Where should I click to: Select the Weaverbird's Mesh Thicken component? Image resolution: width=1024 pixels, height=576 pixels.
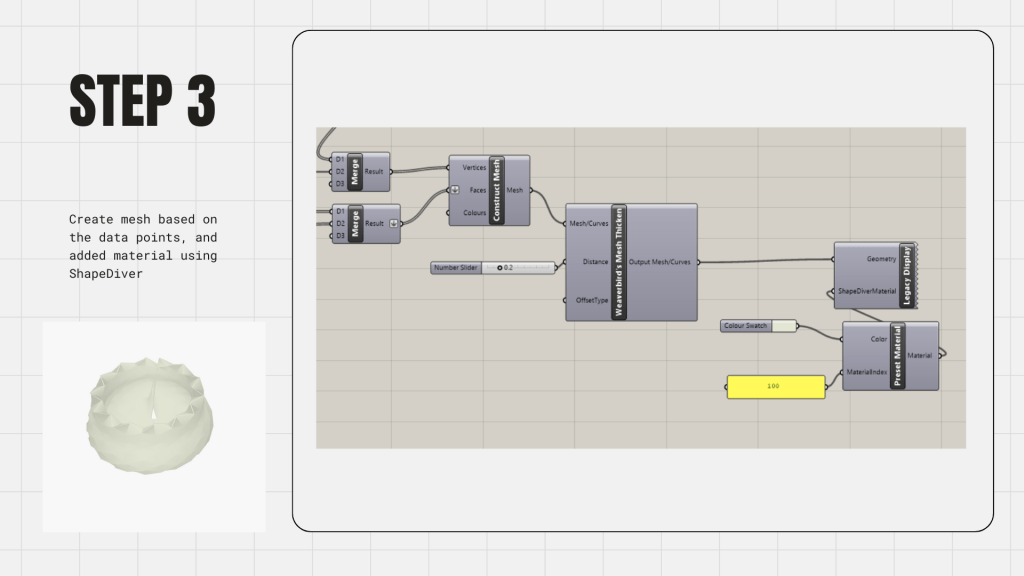click(x=618, y=262)
